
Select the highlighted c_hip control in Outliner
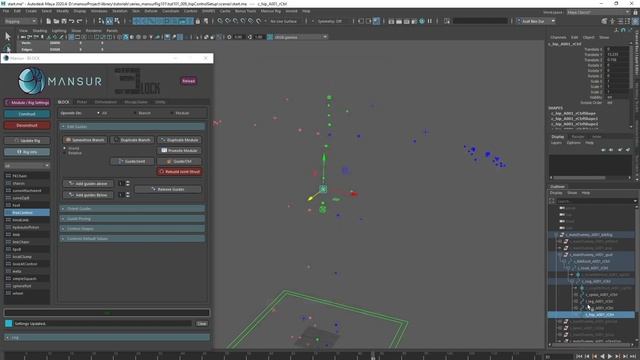[591, 315]
